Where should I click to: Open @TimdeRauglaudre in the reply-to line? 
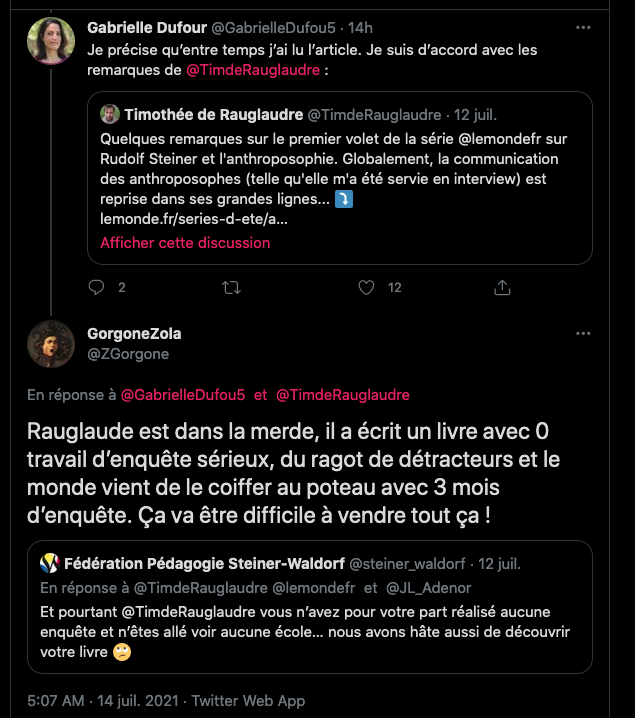[342, 395]
